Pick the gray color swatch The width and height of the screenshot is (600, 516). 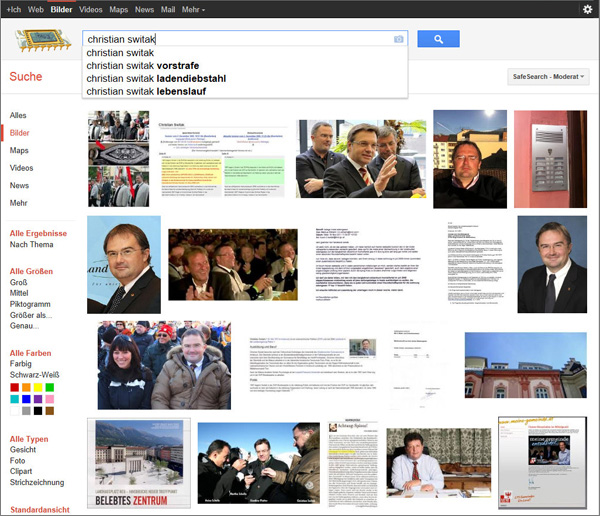pos(26,411)
